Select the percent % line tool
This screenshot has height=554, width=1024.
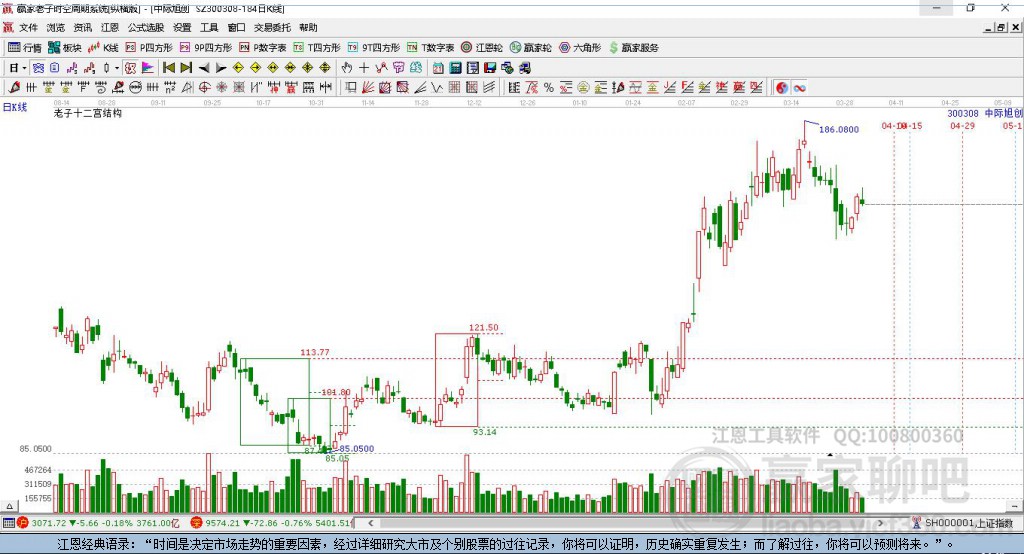[549, 88]
